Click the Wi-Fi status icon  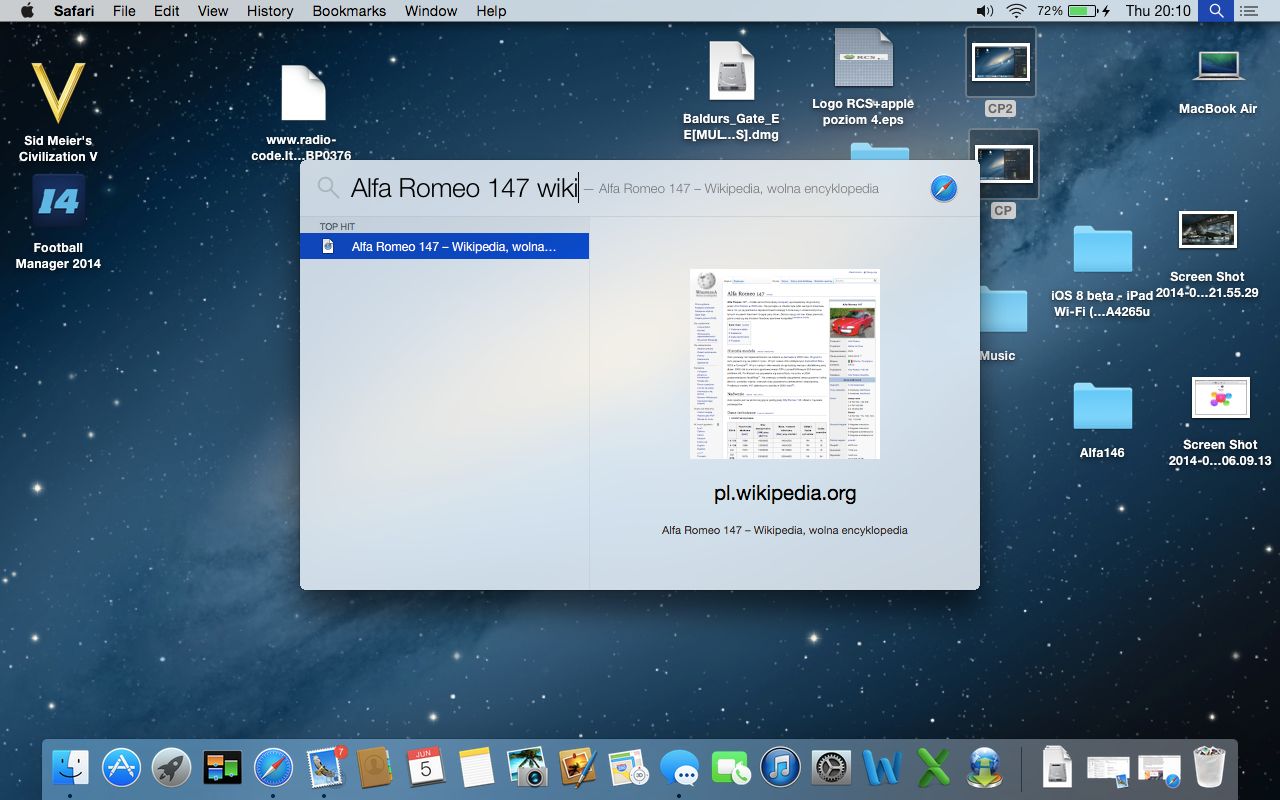tap(1017, 11)
